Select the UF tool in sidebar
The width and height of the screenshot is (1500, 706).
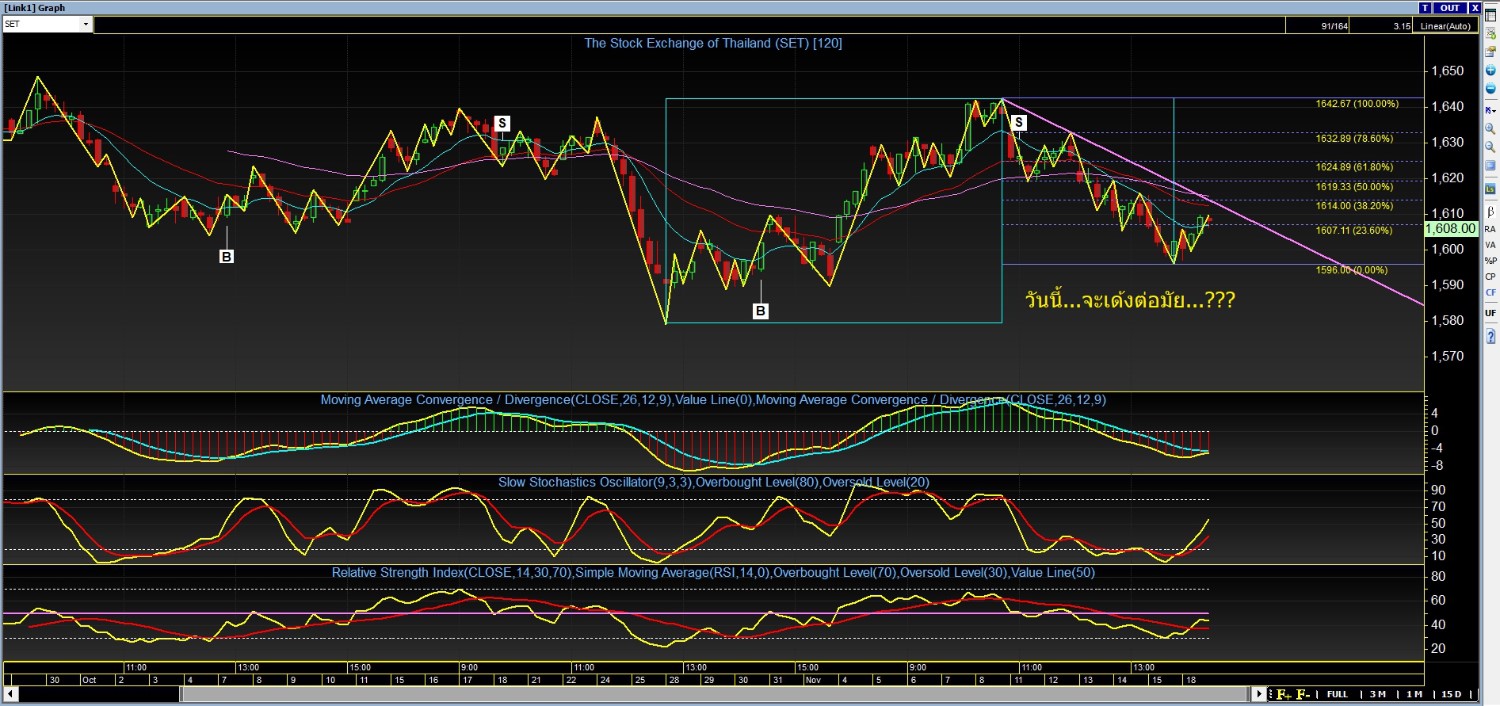click(x=1490, y=313)
